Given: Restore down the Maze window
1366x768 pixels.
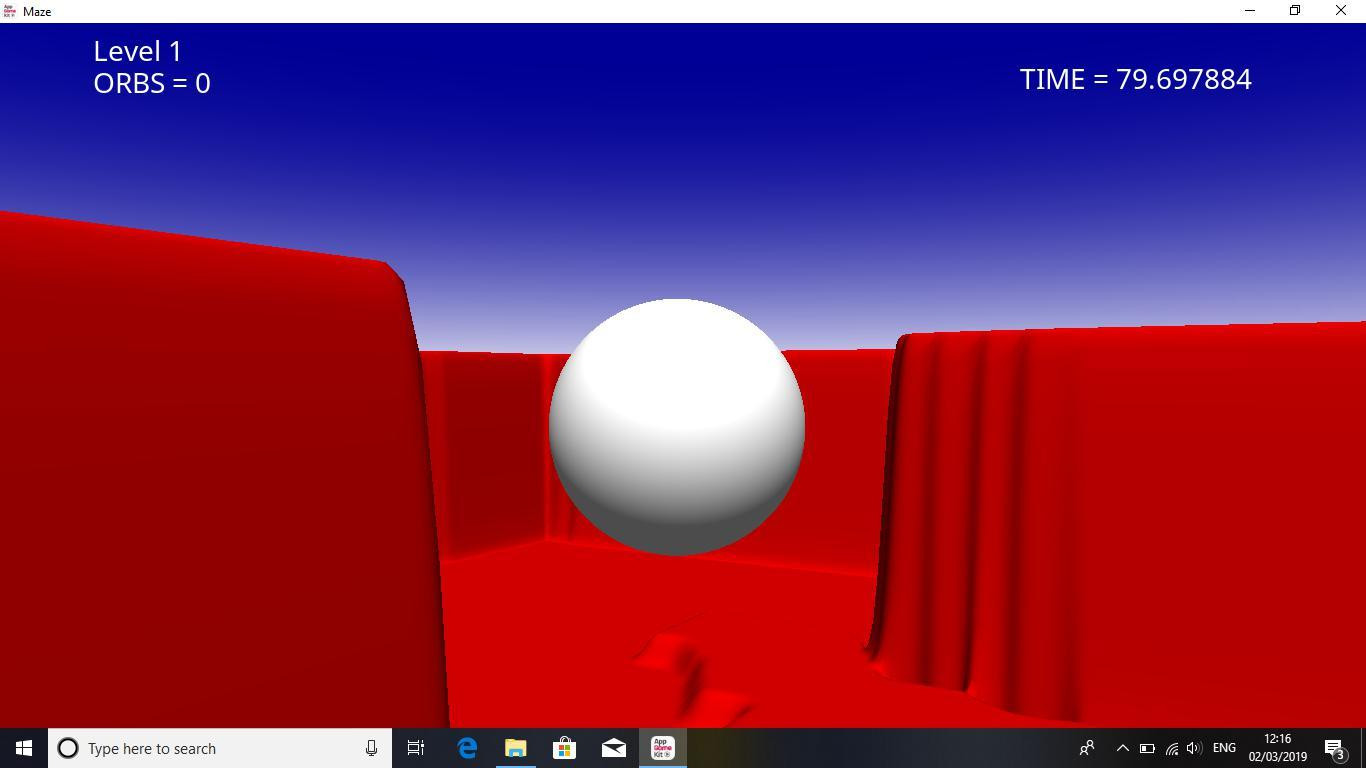Looking at the screenshot, I should 1295,11.
